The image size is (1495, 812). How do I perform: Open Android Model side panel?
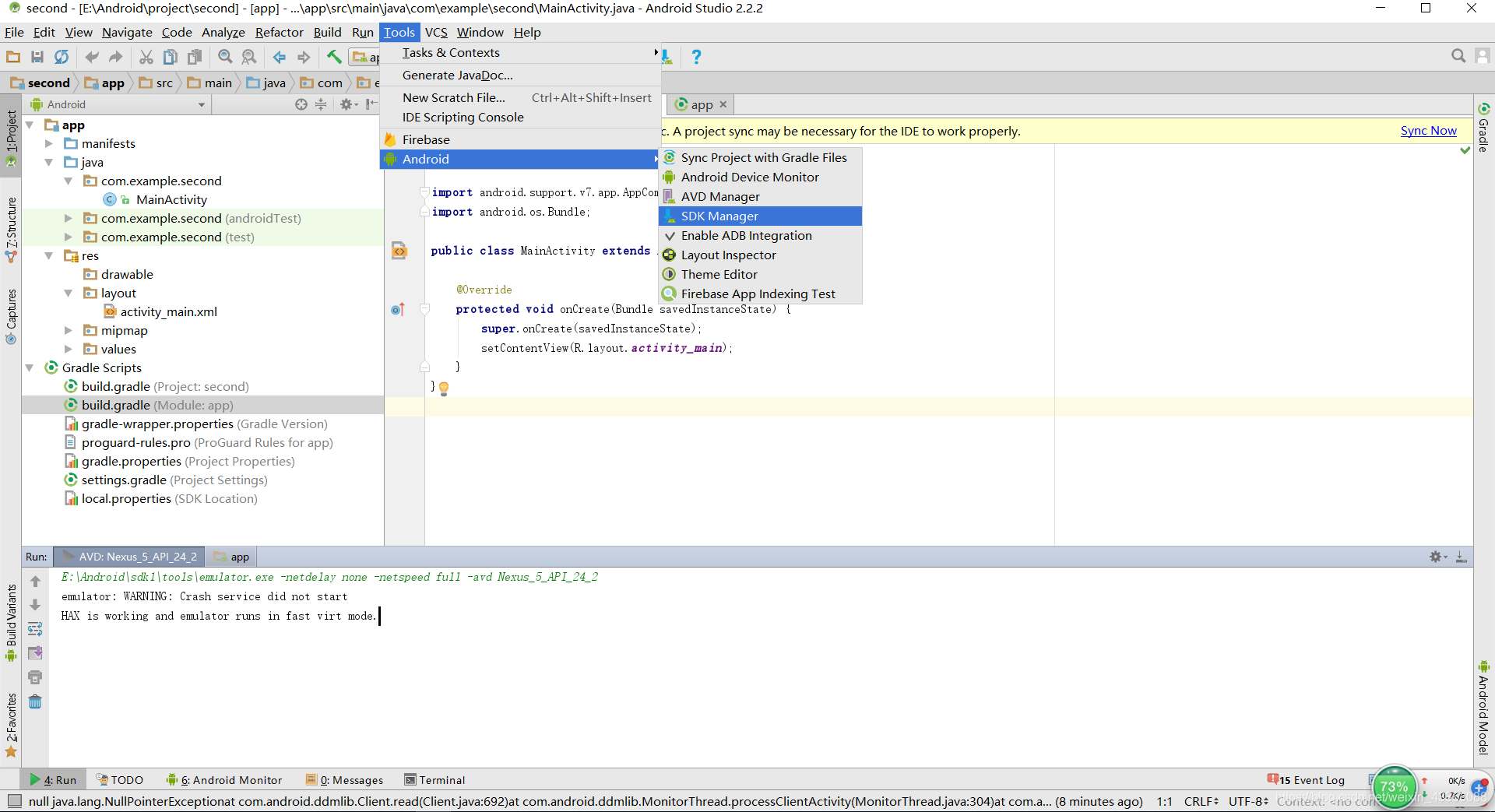click(1484, 708)
